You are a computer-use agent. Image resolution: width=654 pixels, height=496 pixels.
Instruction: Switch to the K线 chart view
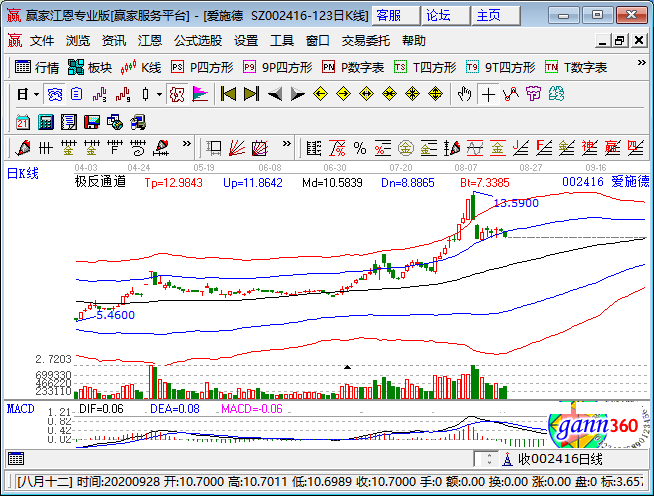(x=141, y=67)
